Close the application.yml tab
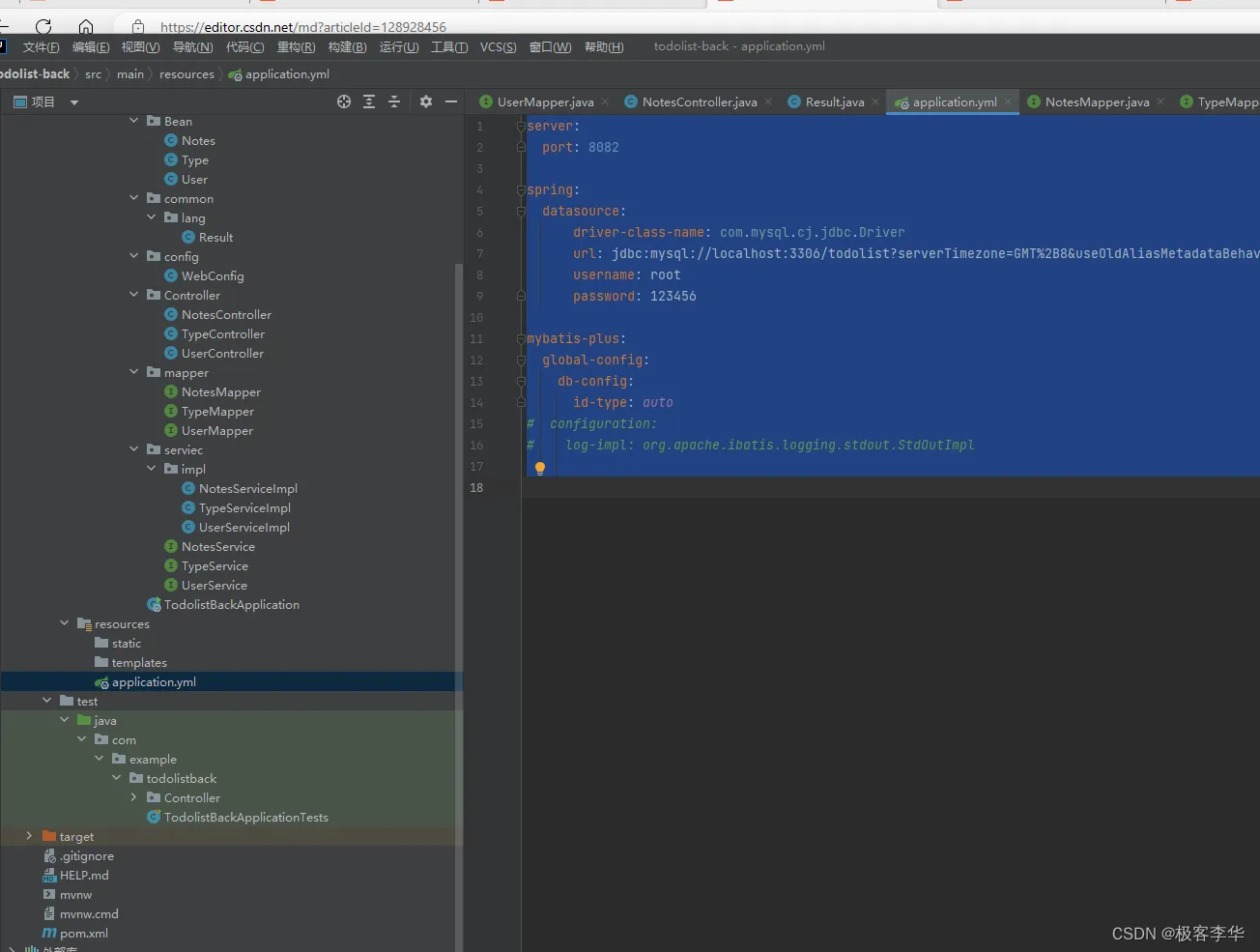 point(1008,101)
